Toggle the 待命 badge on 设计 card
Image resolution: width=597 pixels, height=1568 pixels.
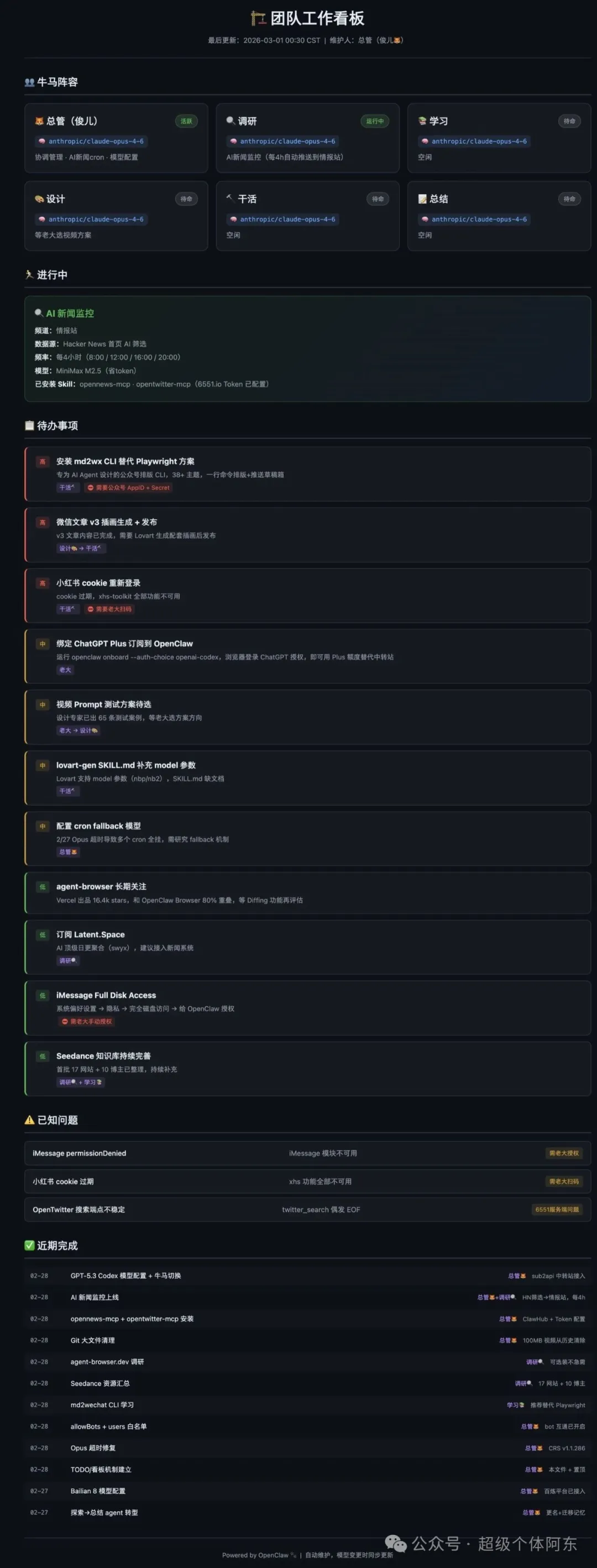pos(186,199)
